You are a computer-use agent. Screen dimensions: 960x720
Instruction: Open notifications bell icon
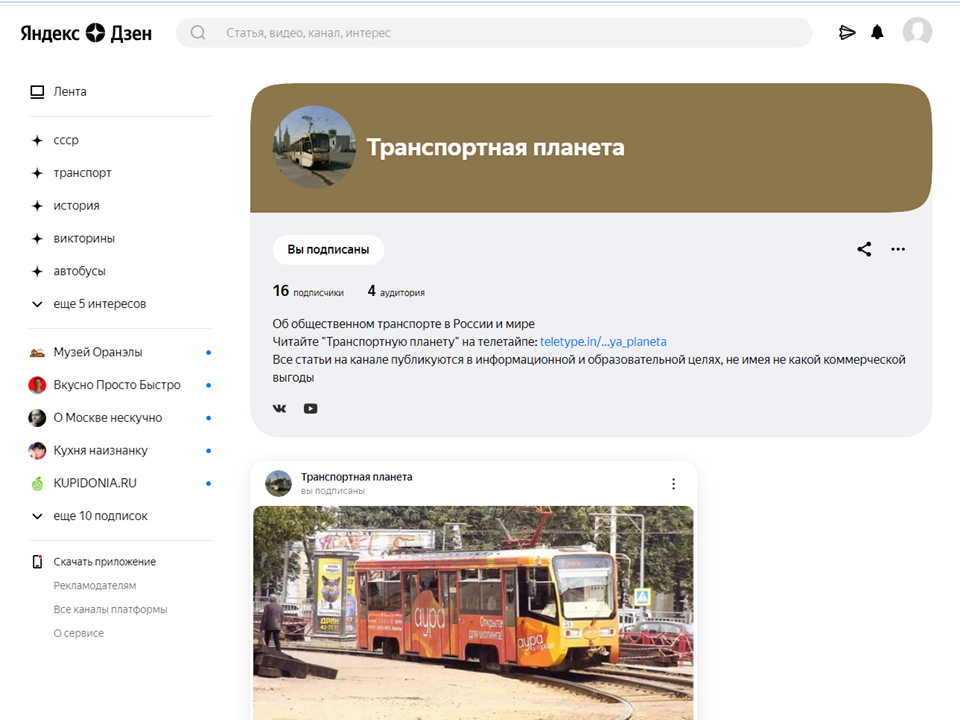click(x=877, y=32)
